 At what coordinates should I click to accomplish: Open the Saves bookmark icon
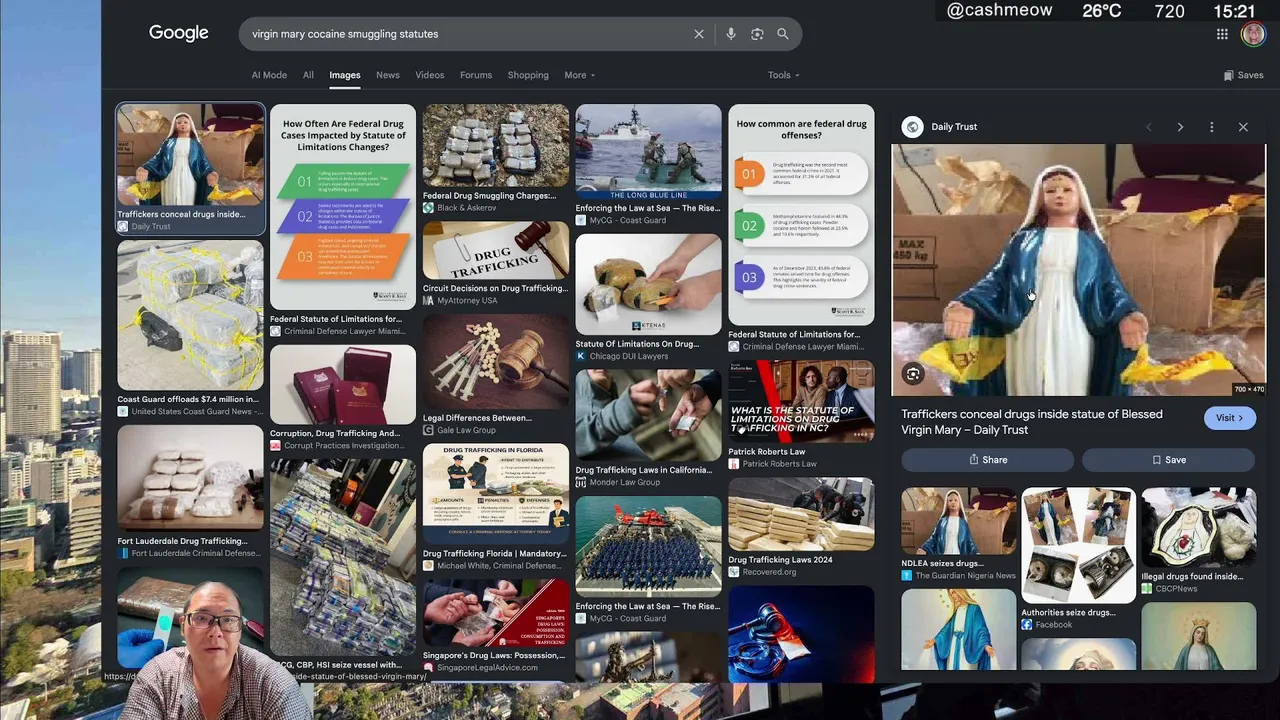coord(1229,75)
